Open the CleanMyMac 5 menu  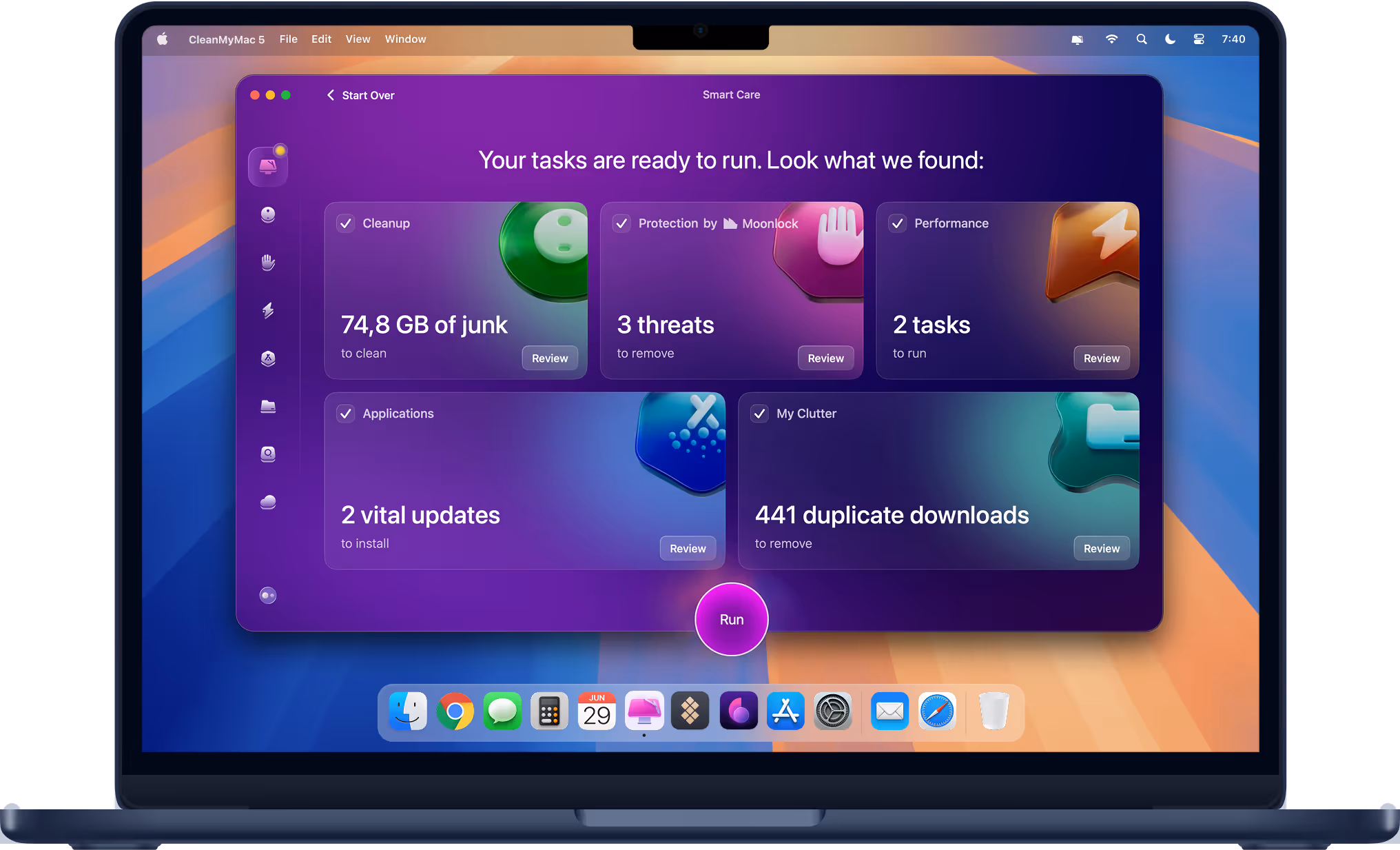tap(227, 39)
